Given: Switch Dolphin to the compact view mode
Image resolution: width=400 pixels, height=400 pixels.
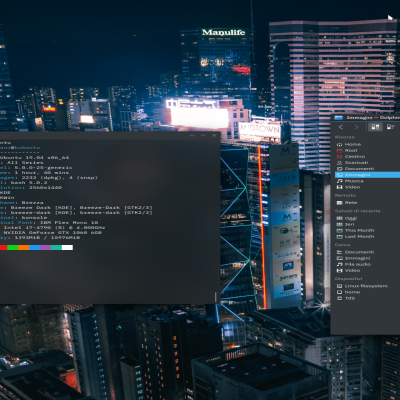Looking at the screenshot, I should (391, 127).
